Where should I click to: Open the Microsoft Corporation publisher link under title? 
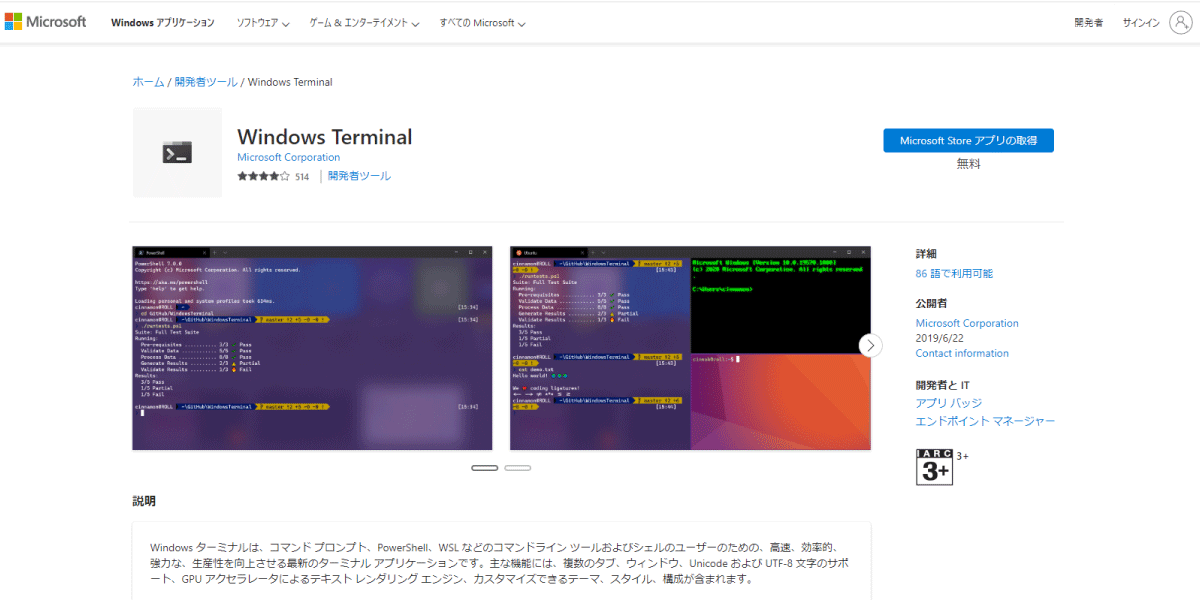(288, 157)
